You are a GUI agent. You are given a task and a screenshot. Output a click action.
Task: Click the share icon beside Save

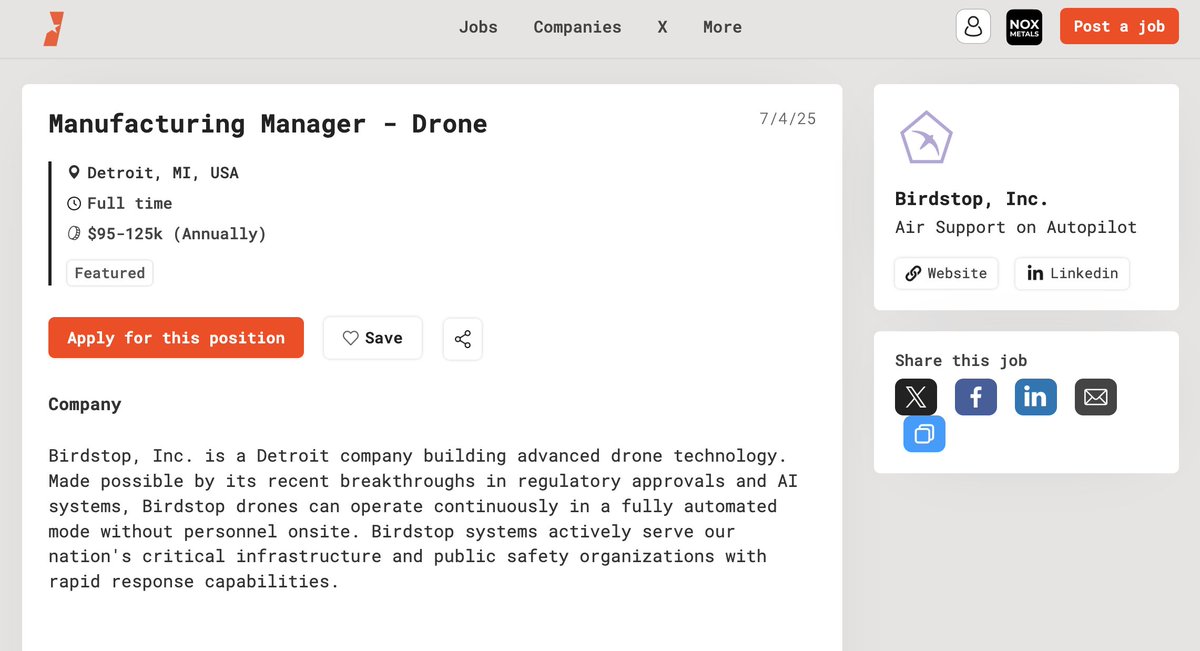462,339
